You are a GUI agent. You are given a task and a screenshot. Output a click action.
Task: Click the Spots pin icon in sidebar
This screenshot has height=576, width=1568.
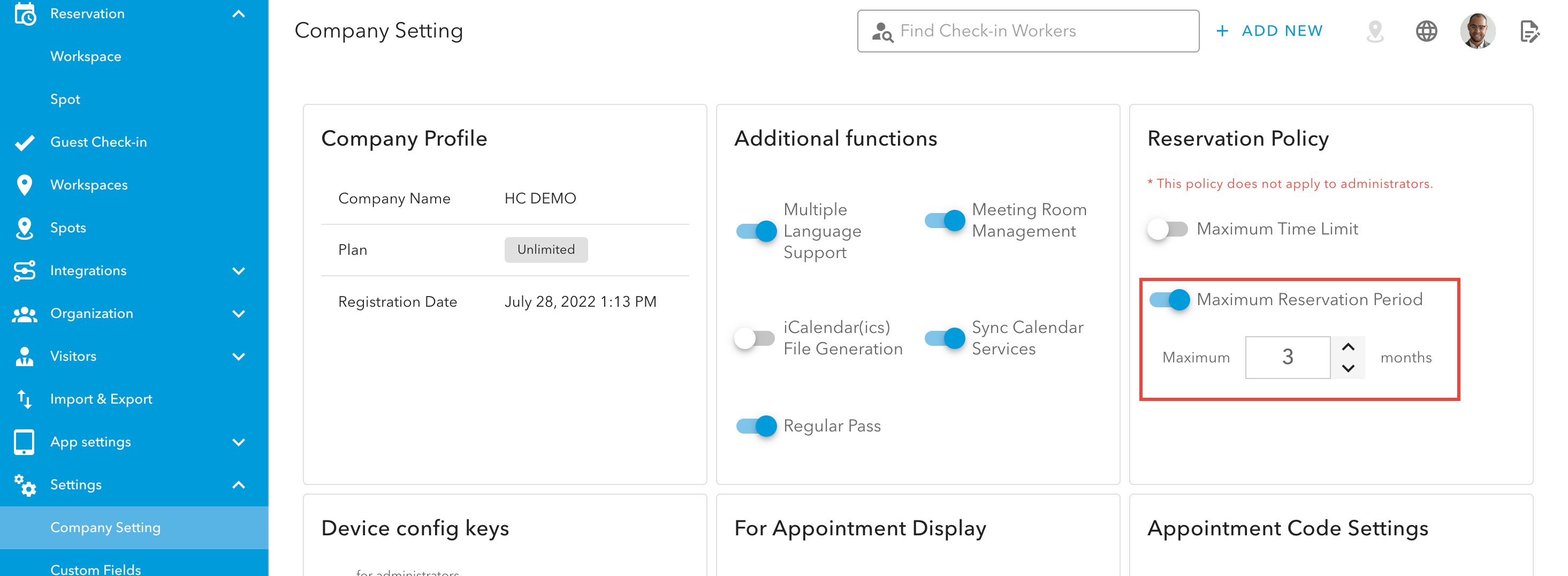click(x=24, y=229)
